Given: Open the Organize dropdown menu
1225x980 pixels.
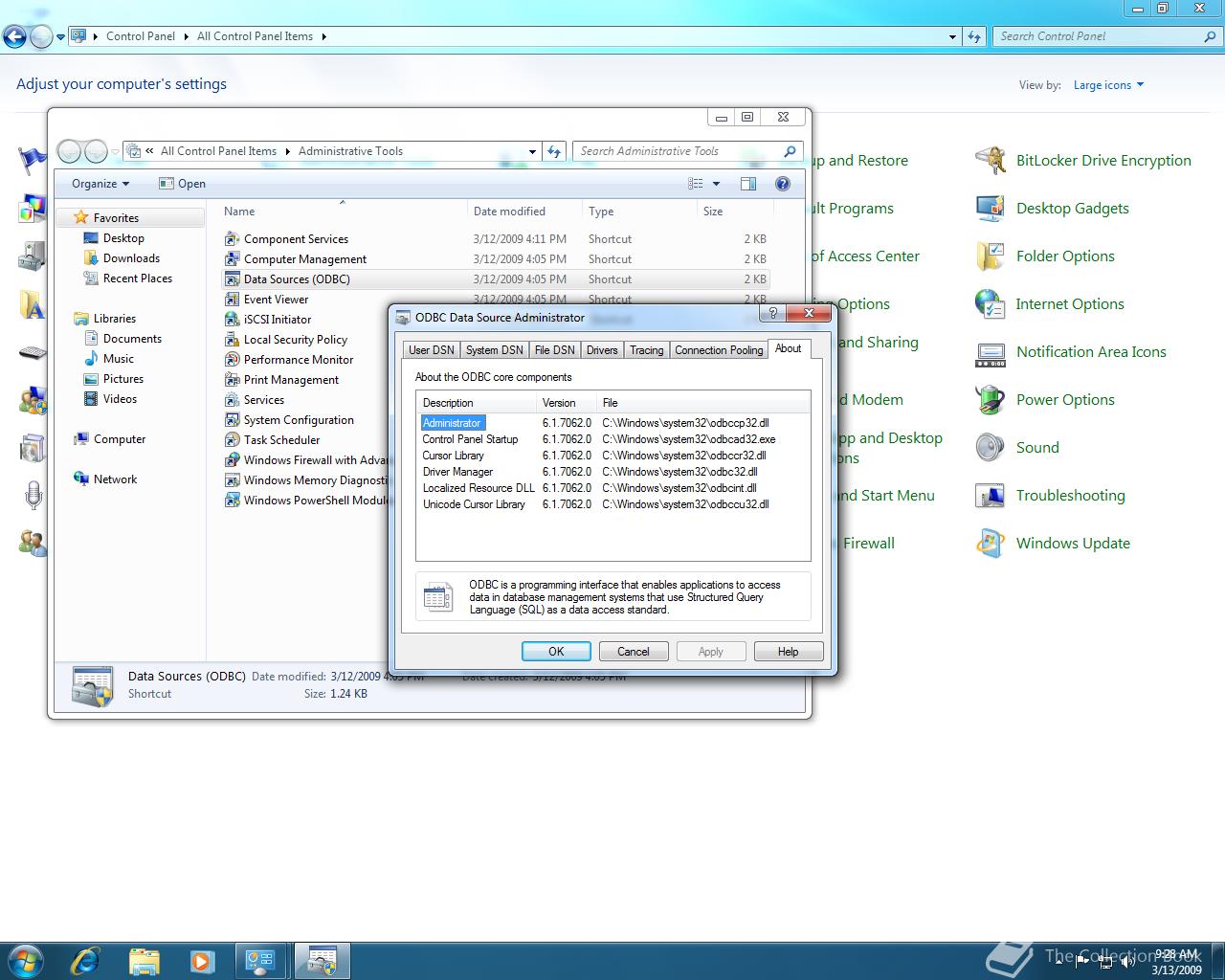Looking at the screenshot, I should click(100, 184).
